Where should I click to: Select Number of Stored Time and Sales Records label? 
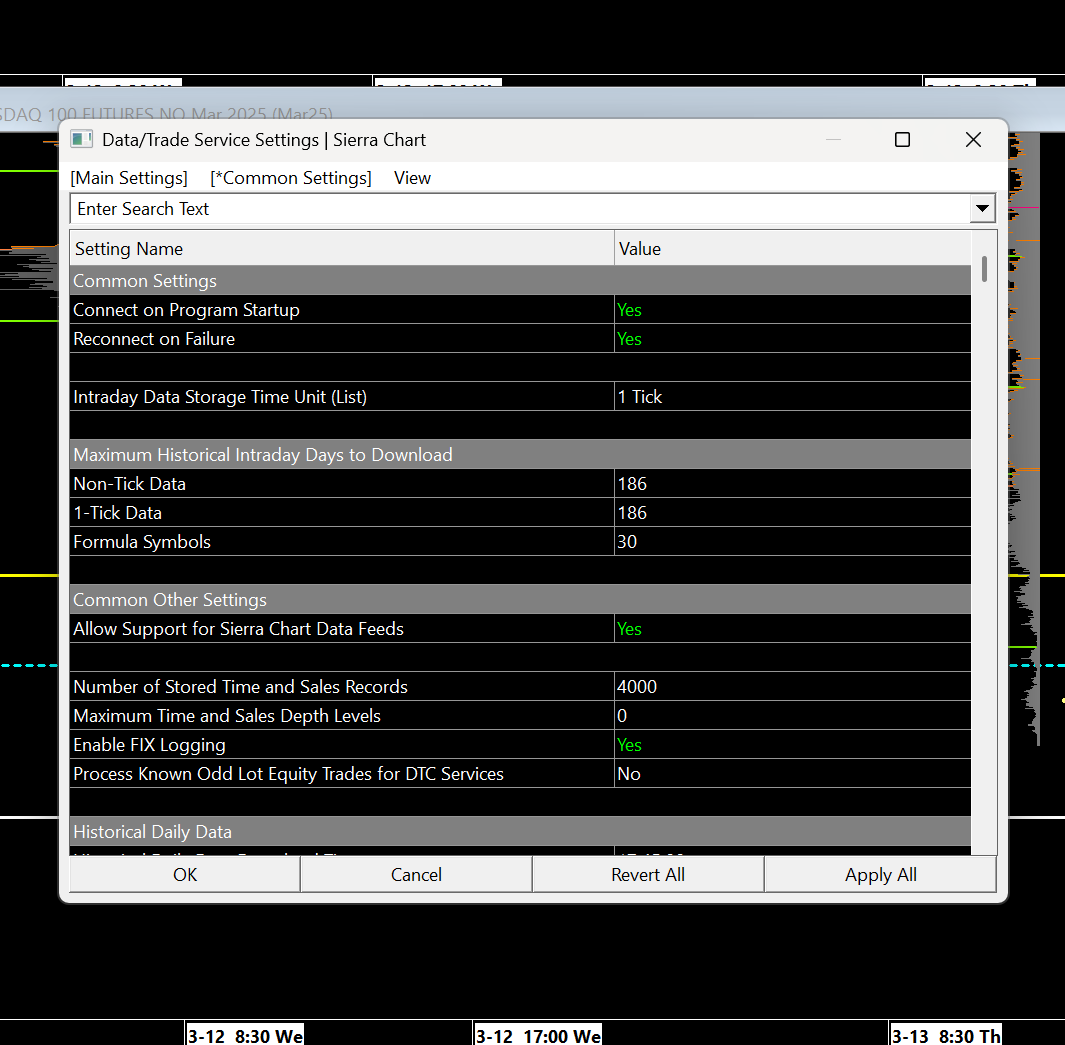pyautogui.click(x=240, y=686)
